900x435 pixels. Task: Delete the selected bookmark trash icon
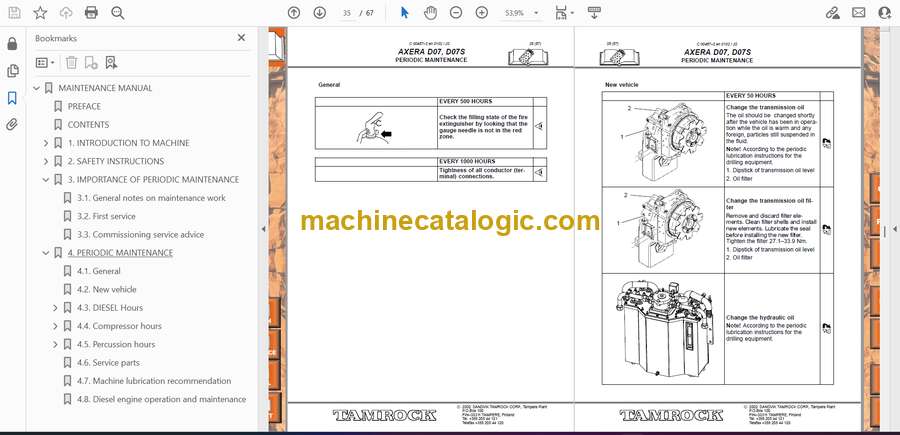point(71,63)
